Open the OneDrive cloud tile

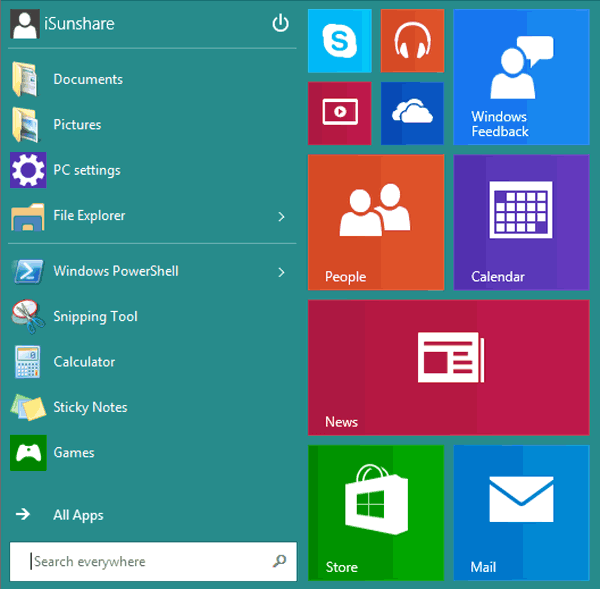coord(412,113)
